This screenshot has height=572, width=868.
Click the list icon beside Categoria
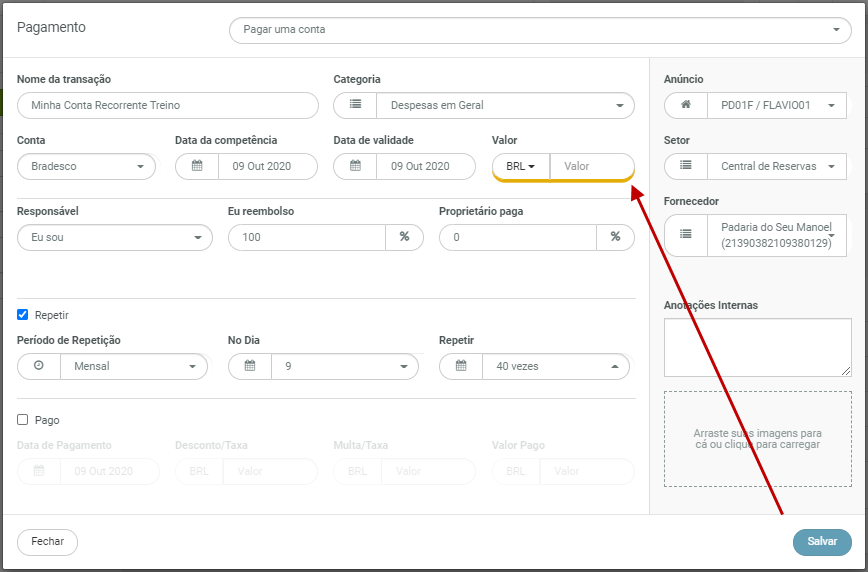tap(355, 105)
